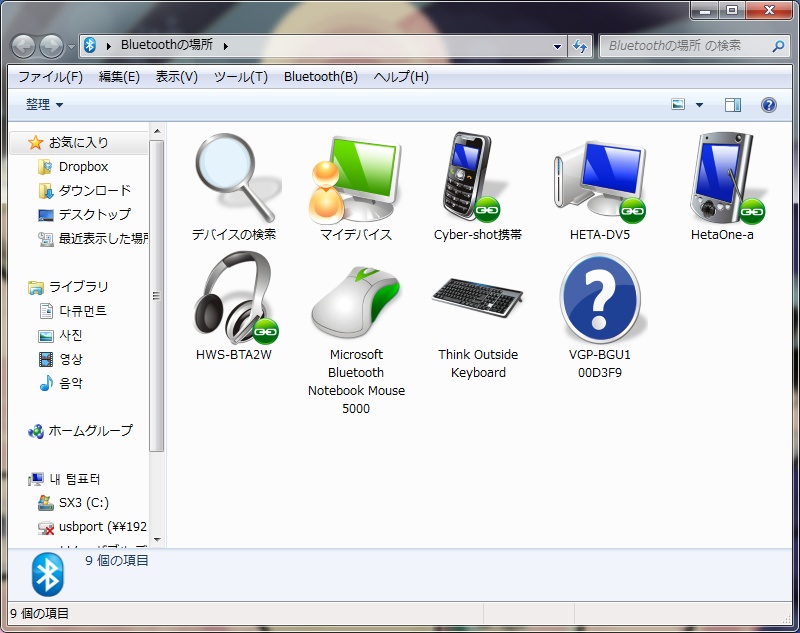Open the マイデバイス computer icon
The width and height of the screenshot is (800, 633).
[356, 178]
